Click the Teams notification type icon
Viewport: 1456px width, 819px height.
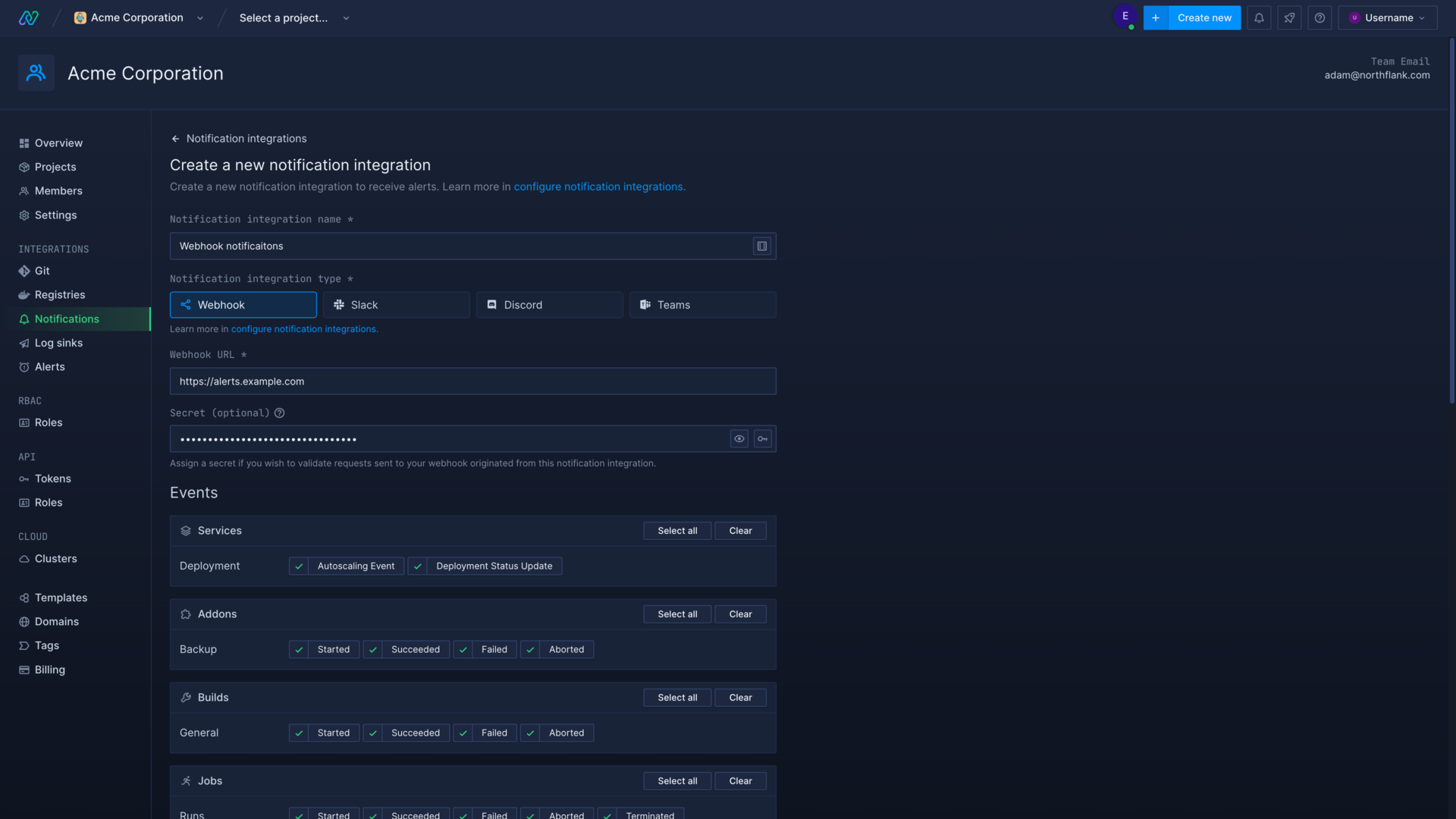click(645, 305)
